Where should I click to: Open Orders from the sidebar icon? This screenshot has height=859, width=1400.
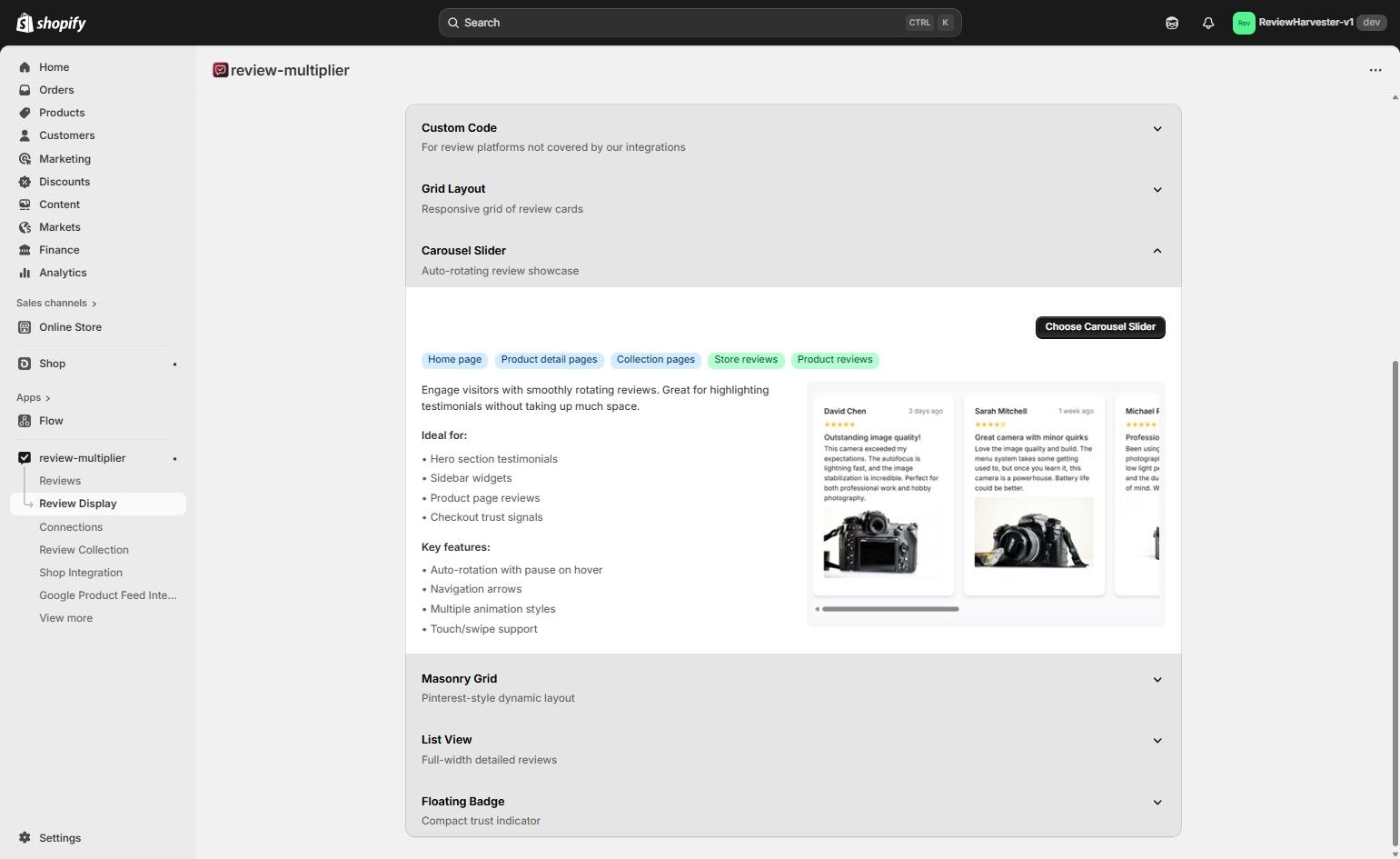click(25, 89)
